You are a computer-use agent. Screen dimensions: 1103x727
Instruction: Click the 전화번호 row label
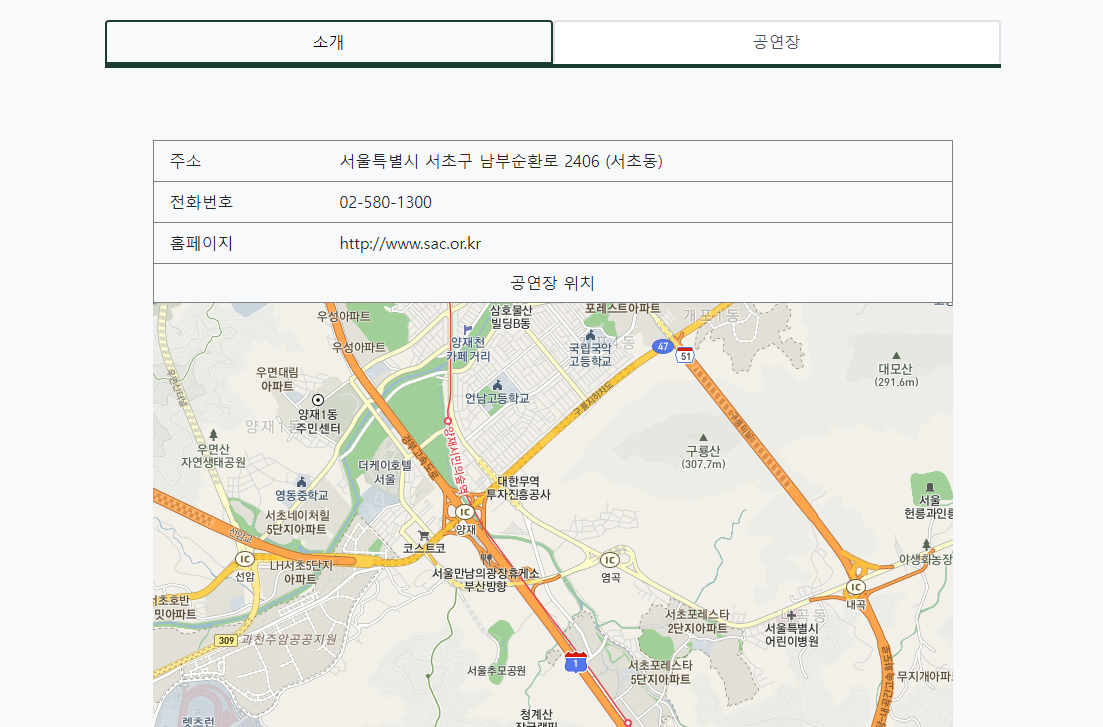click(201, 203)
